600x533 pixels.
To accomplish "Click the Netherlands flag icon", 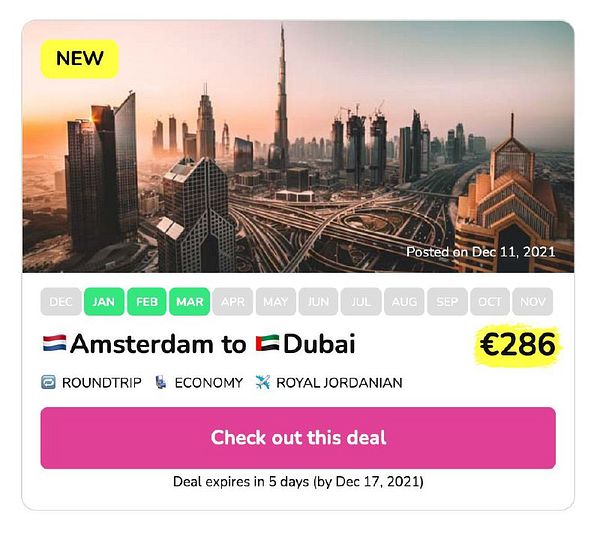I will [x=54, y=343].
